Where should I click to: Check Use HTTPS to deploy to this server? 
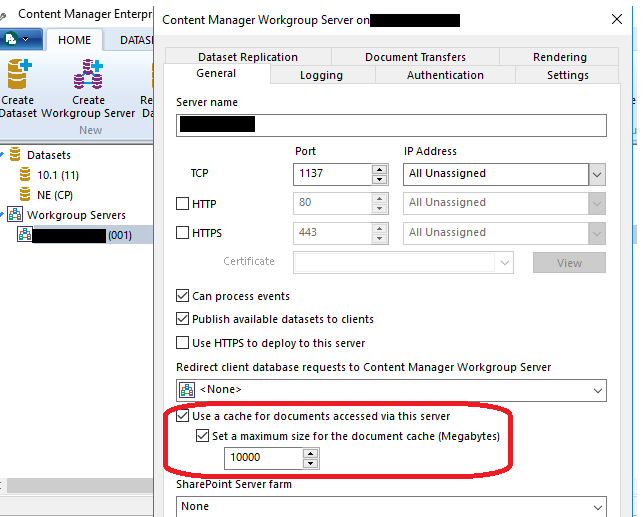click(182, 342)
